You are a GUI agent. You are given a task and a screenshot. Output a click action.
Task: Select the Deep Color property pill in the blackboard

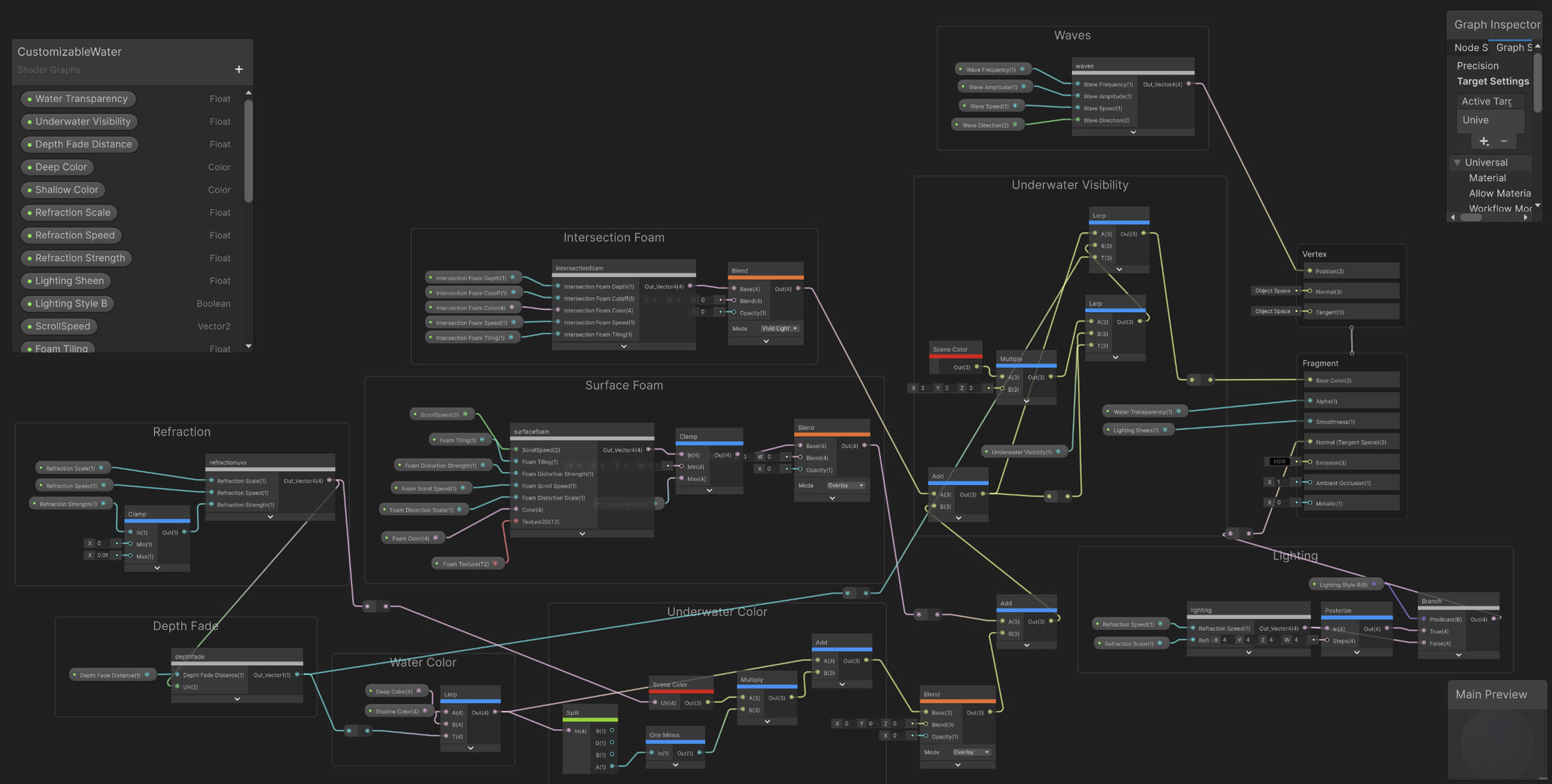tap(59, 167)
